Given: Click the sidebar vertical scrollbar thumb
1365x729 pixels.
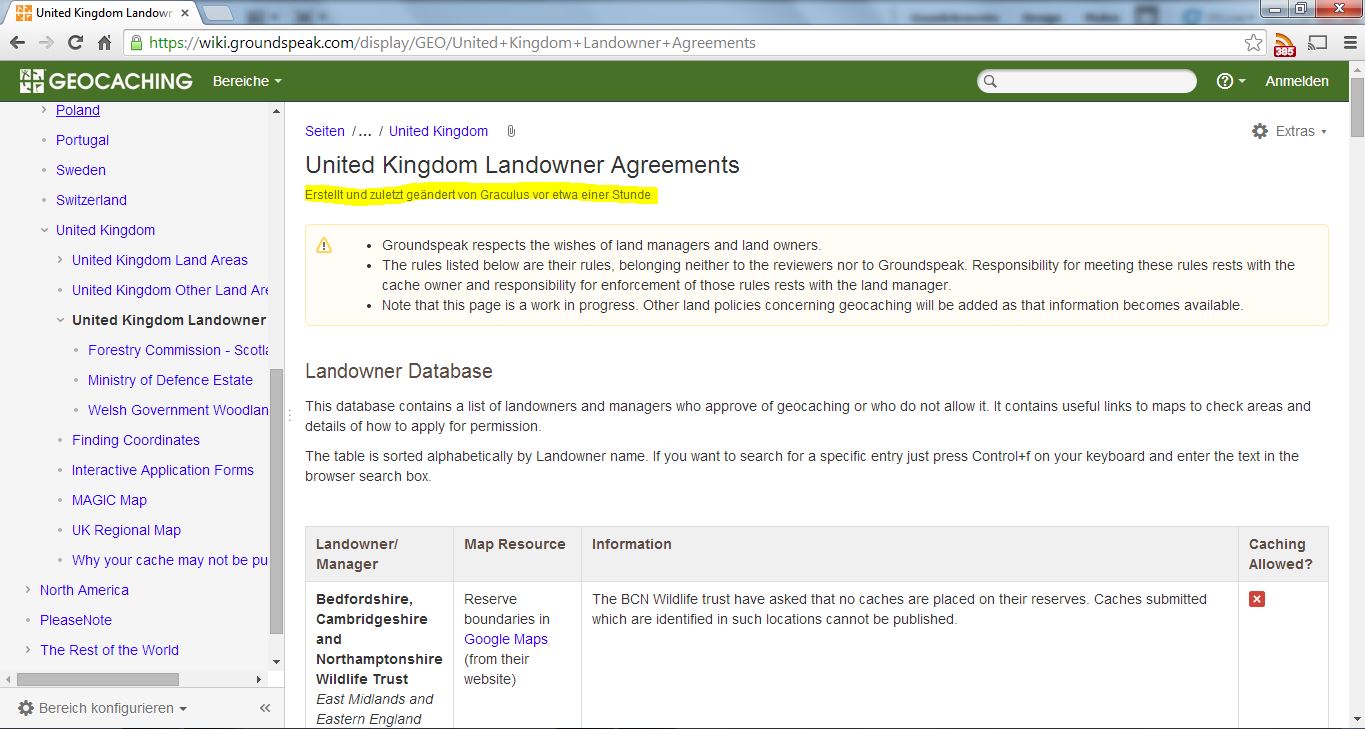Looking at the screenshot, I should point(277,500).
